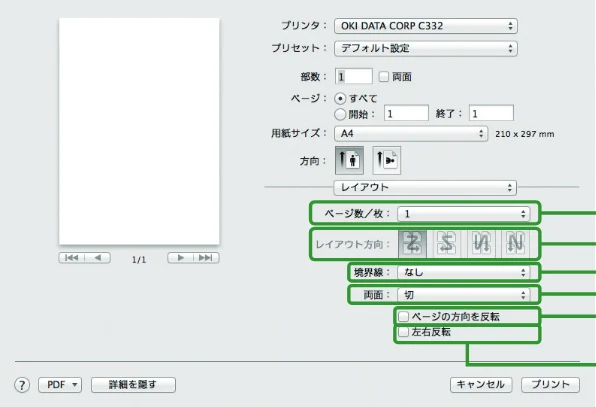Go to previous preview page
Viewport: 596px width, 407px height.
98,258
